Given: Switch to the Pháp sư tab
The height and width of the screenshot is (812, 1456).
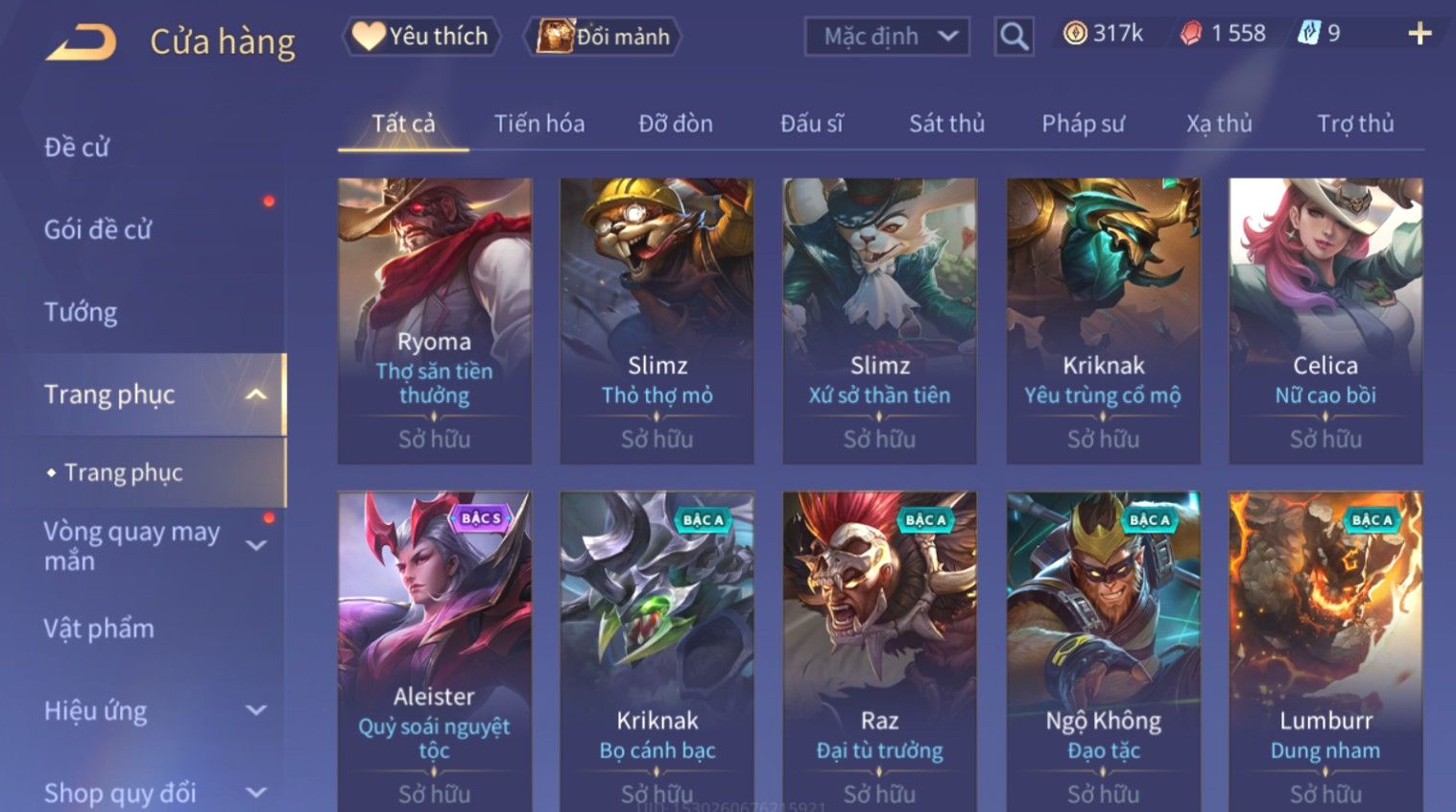Looking at the screenshot, I should coord(1083,124).
